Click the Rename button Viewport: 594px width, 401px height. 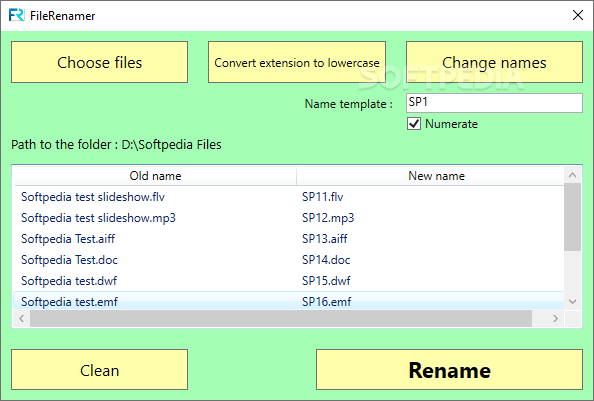tap(449, 370)
